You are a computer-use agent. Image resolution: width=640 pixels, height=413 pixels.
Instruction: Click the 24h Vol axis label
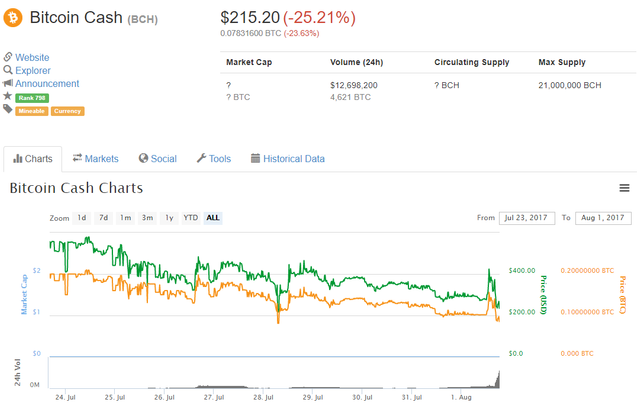point(17,372)
